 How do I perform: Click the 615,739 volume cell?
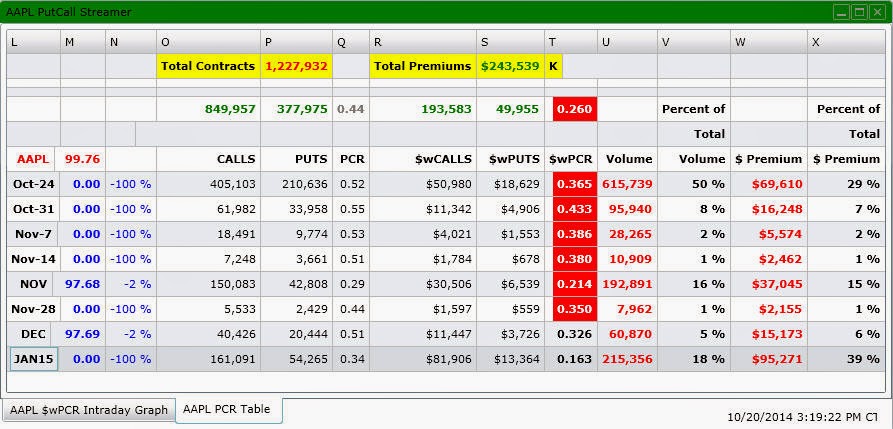627,184
